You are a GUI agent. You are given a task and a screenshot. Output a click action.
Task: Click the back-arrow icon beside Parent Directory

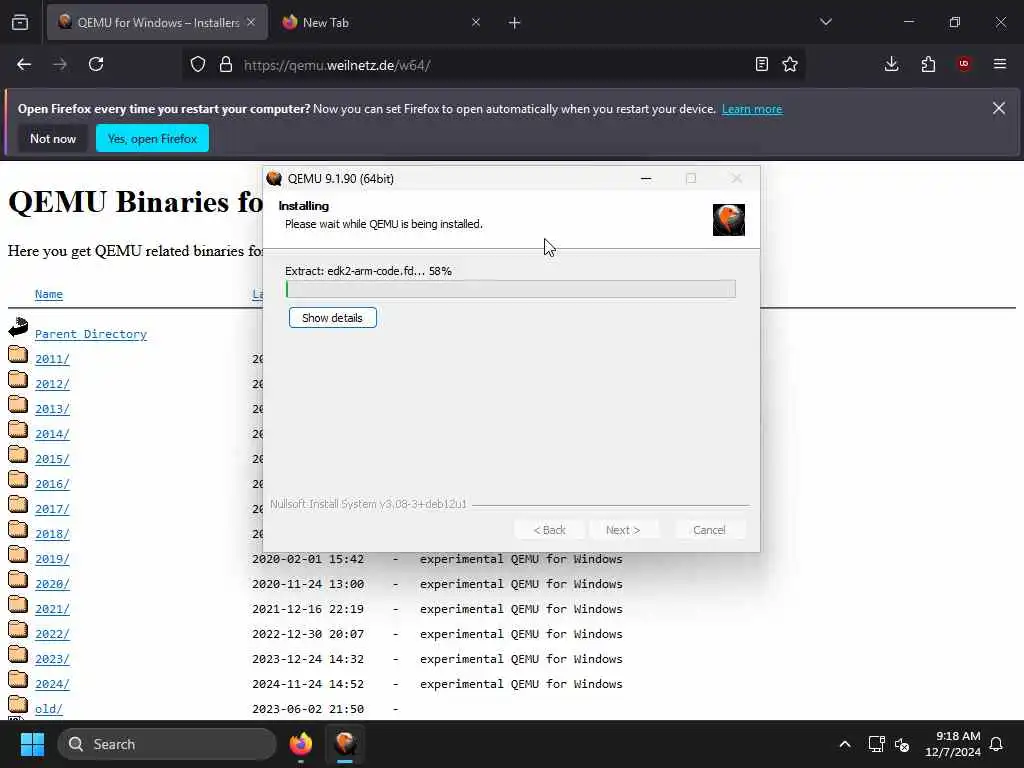[18, 327]
